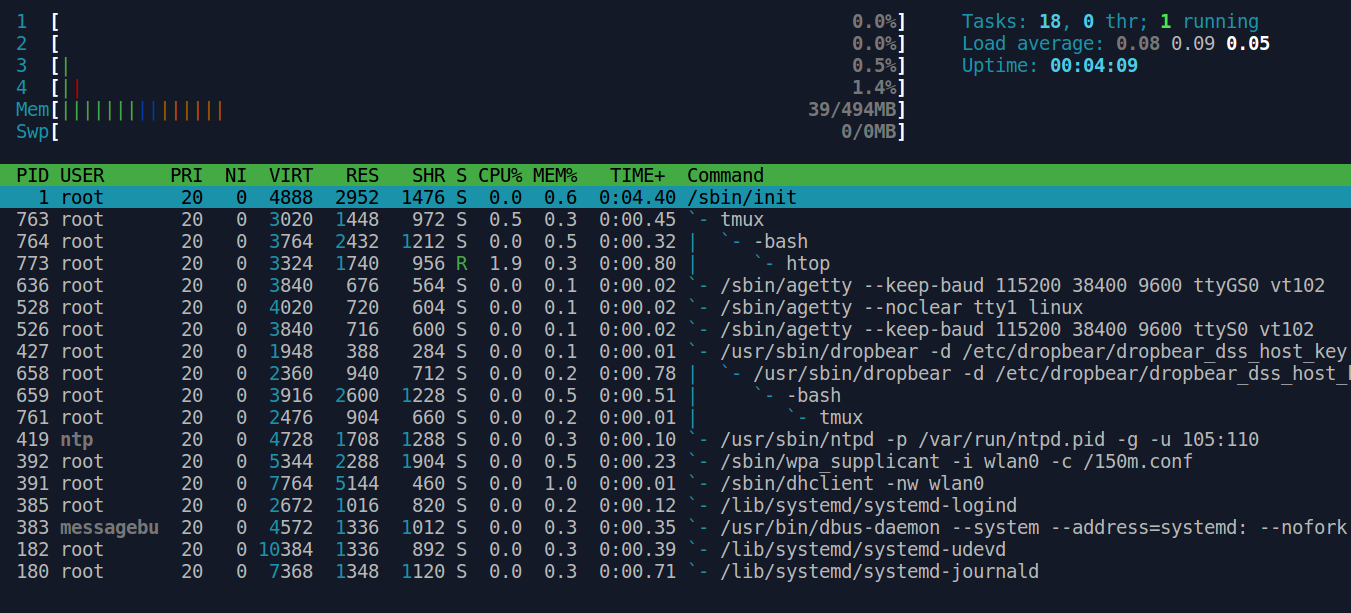
Task: Click the MEM% column header
Action: tap(555, 175)
